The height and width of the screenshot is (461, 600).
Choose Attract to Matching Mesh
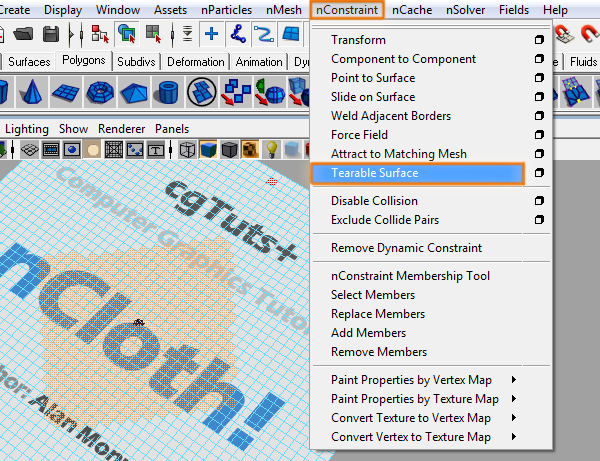398,154
